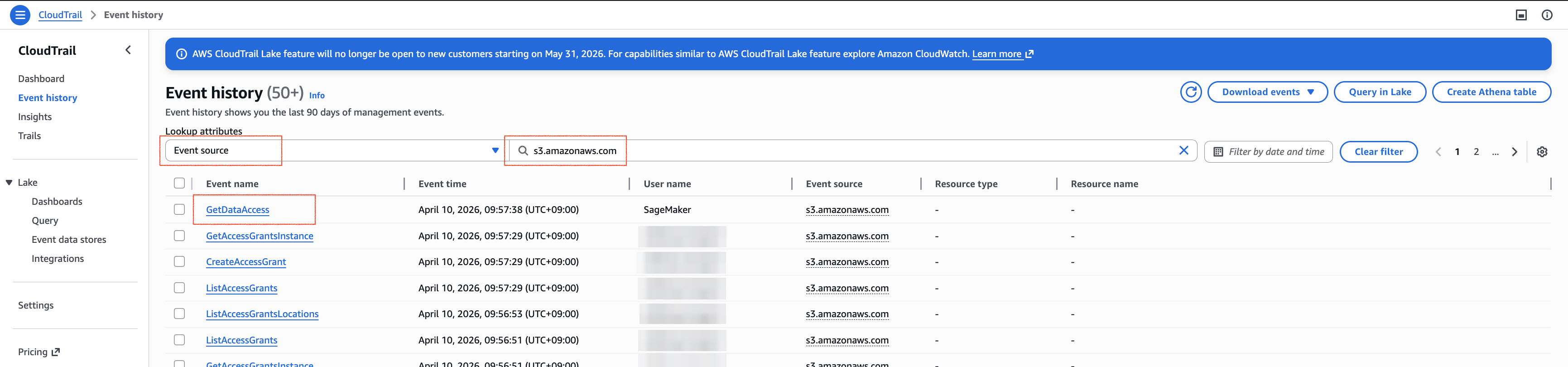Check the ListAccessGrants row at 09:57:29

pyautogui.click(x=179, y=288)
